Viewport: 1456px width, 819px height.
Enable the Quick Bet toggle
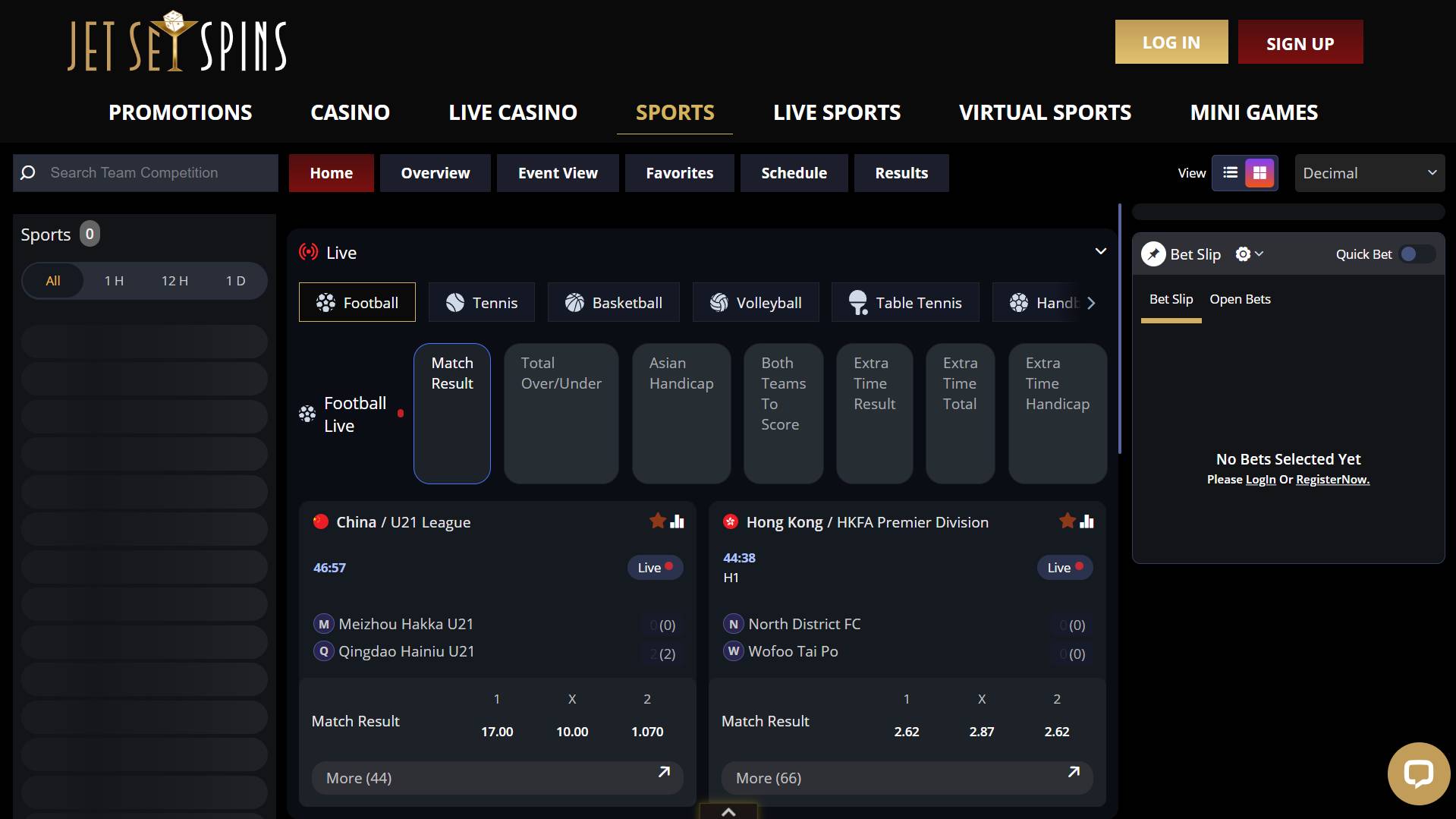[x=1416, y=254]
